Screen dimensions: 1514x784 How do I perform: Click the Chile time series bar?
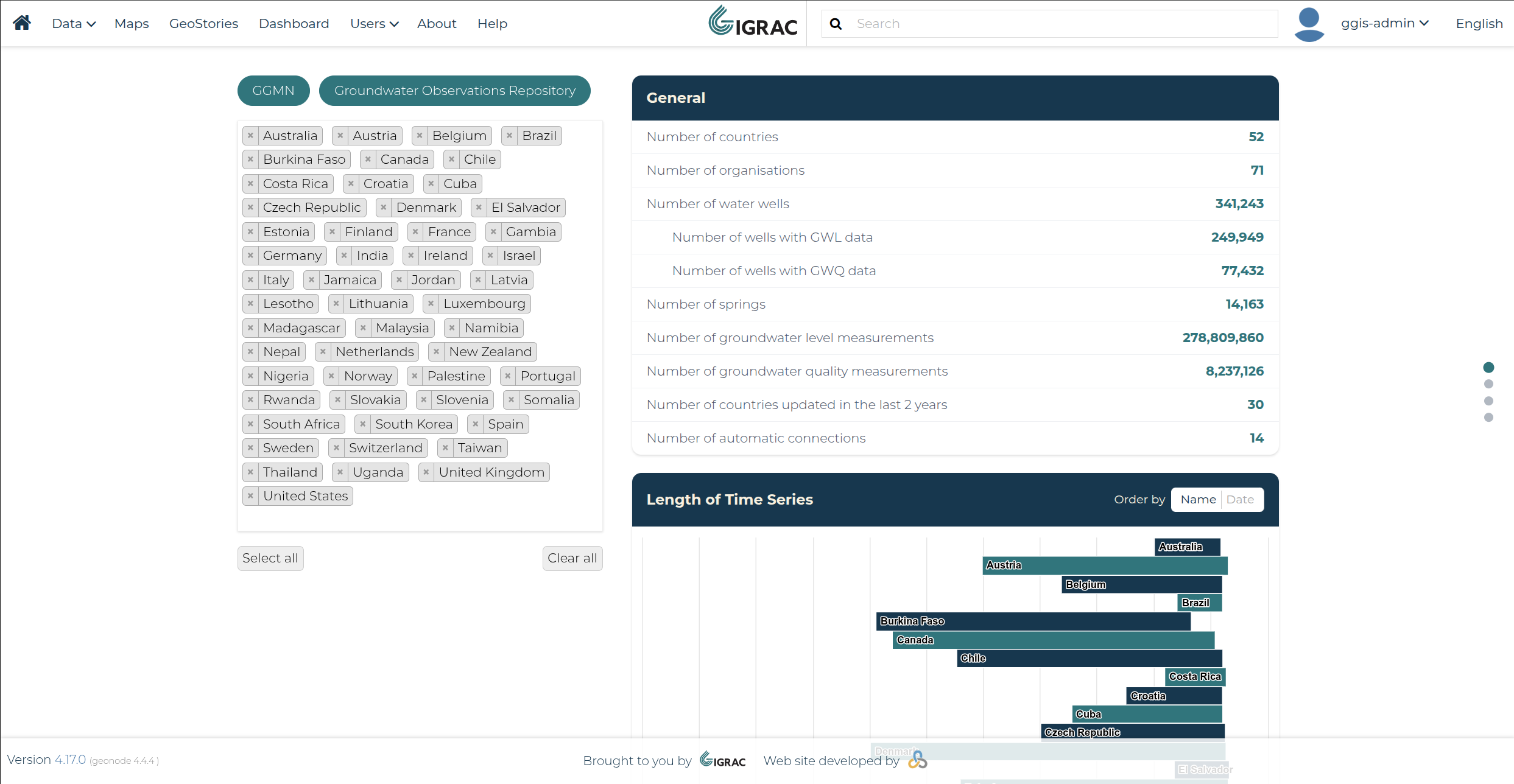coord(1090,659)
